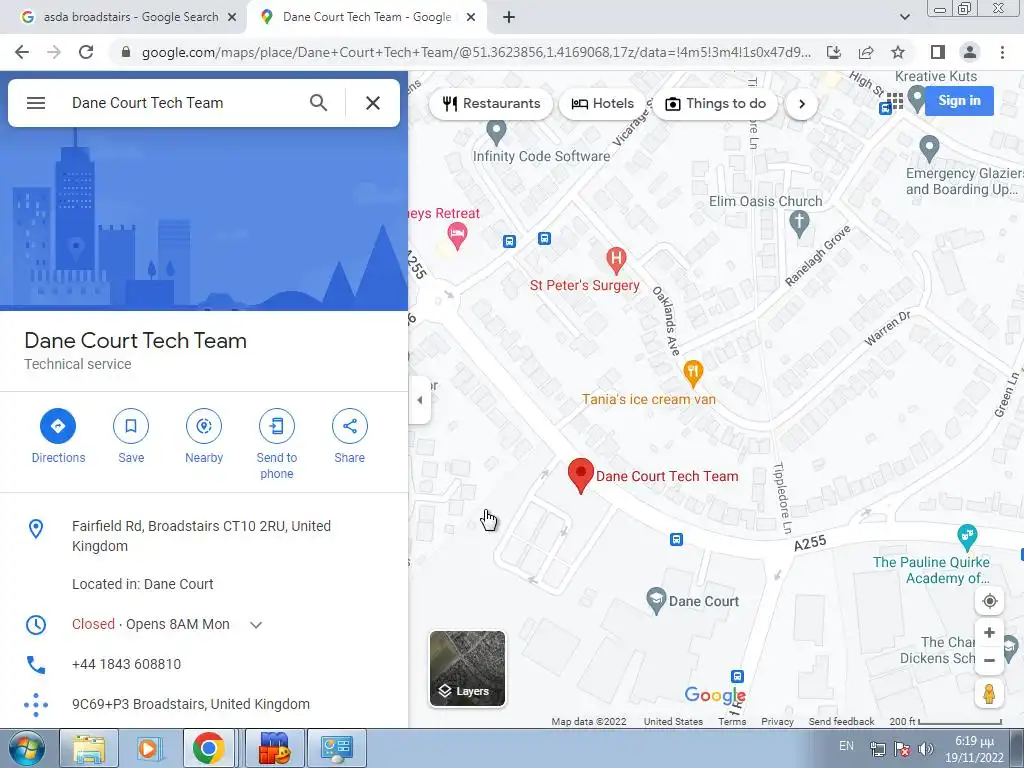Screen dimensions: 1024x768
Task: Click the search magnifier icon
Action: [x=318, y=103]
